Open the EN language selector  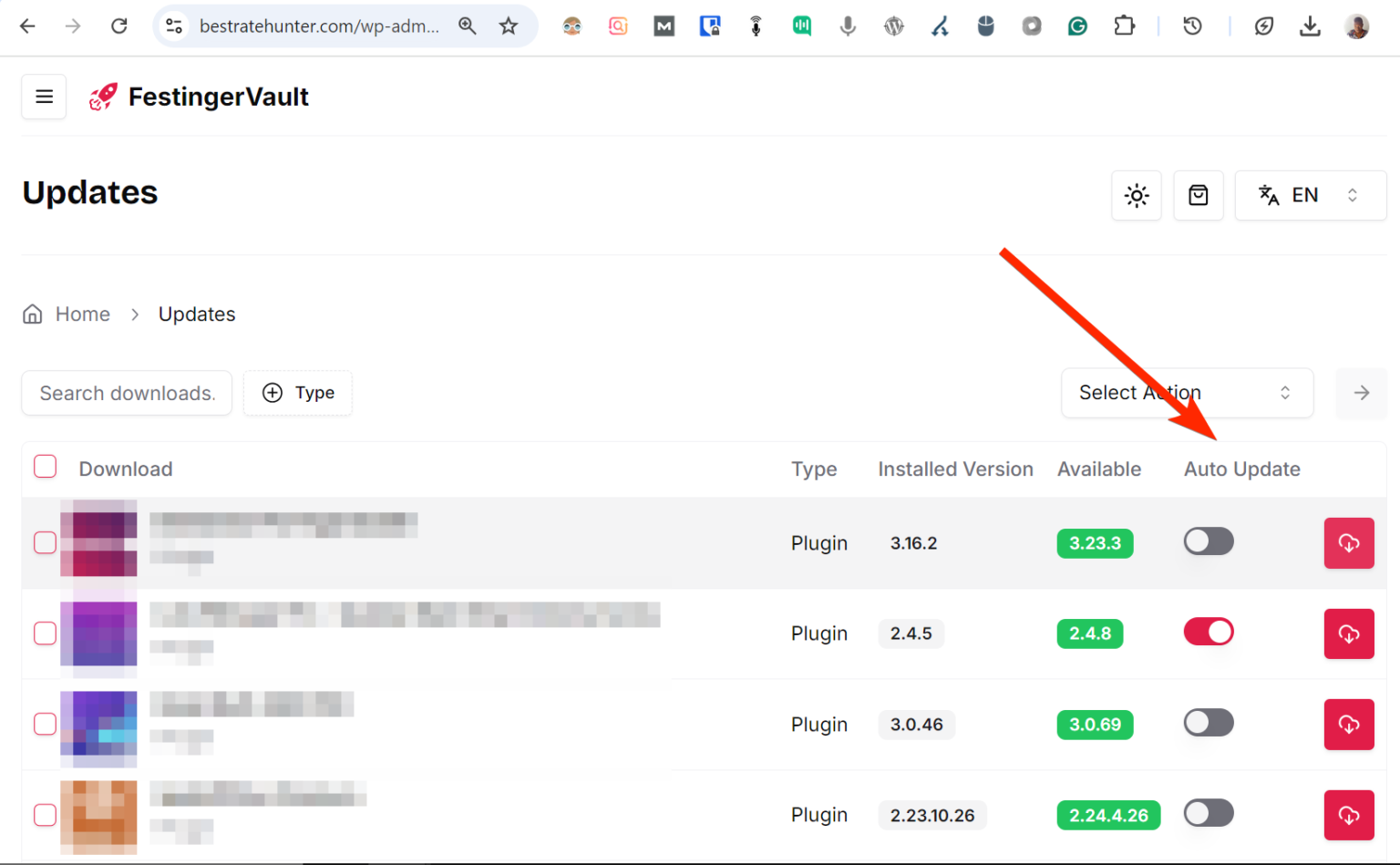click(1310, 195)
